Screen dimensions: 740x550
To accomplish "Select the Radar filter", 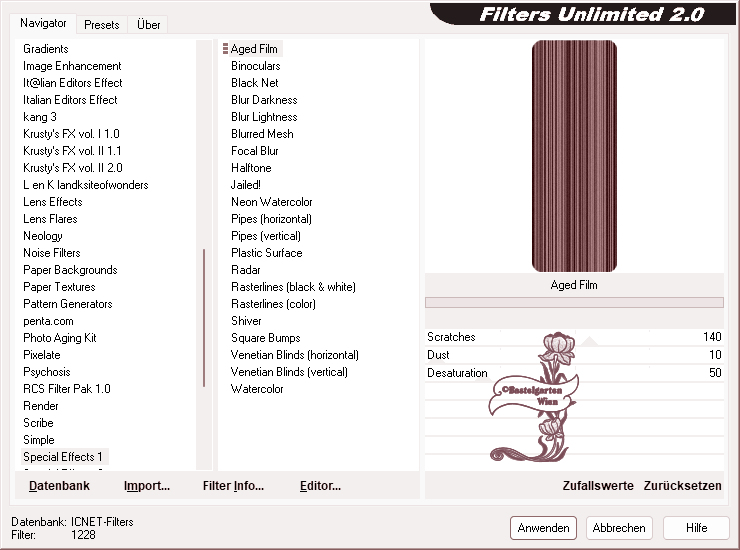I will coord(246,270).
